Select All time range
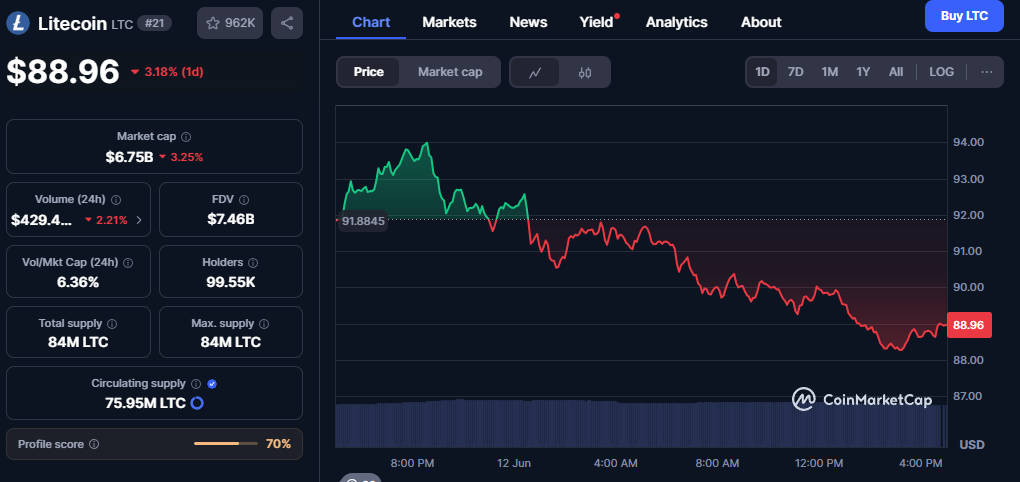 (896, 72)
